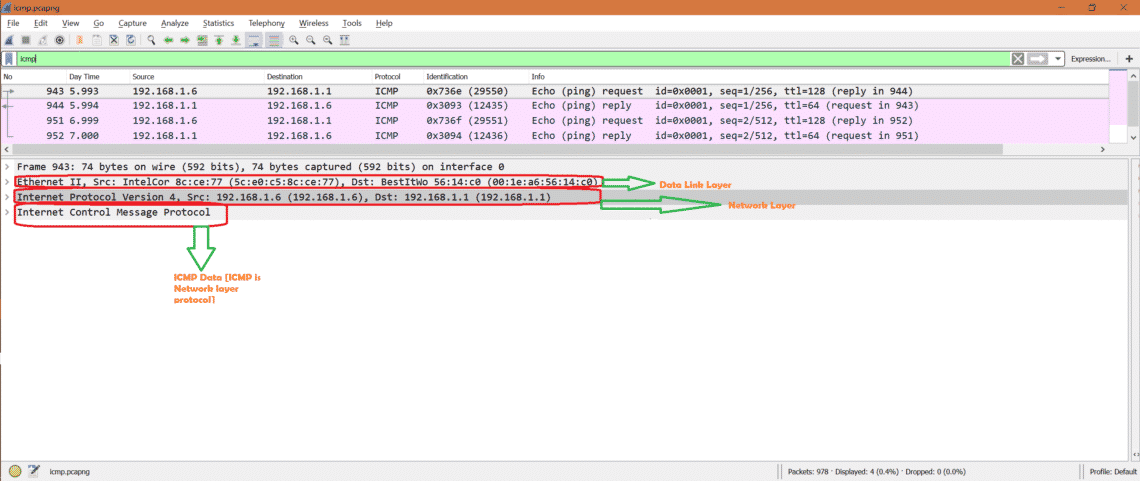The width and height of the screenshot is (1140, 481).
Task: Reload this capture file
Action: [131, 40]
